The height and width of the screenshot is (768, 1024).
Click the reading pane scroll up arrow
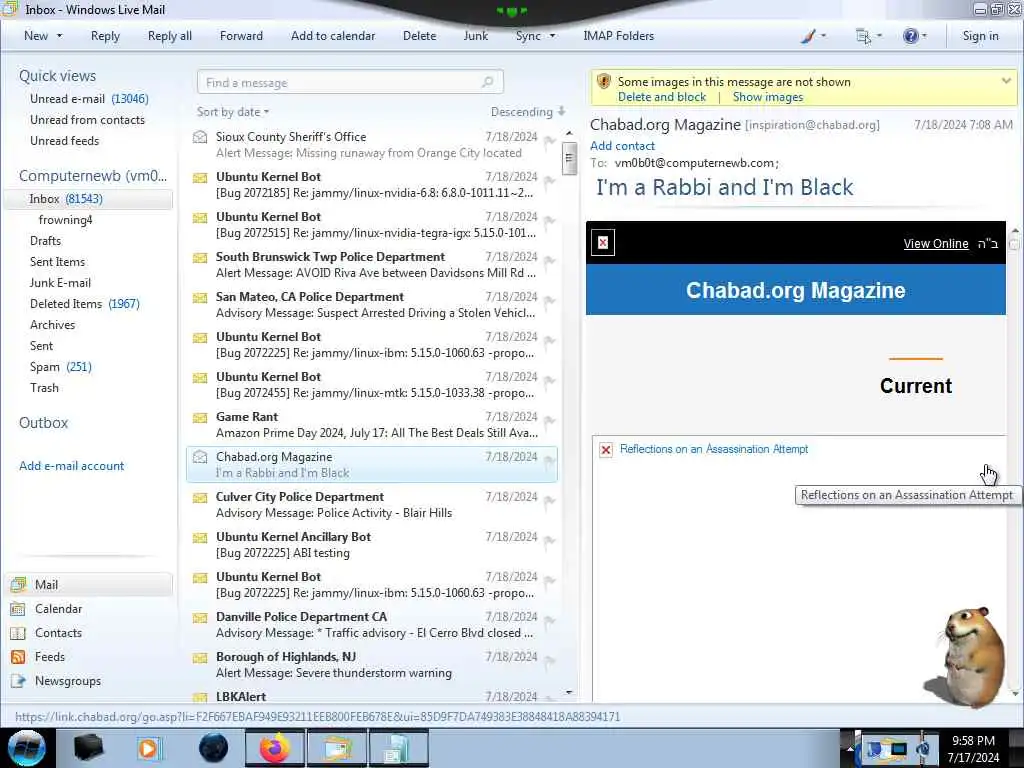tap(1014, 232)
